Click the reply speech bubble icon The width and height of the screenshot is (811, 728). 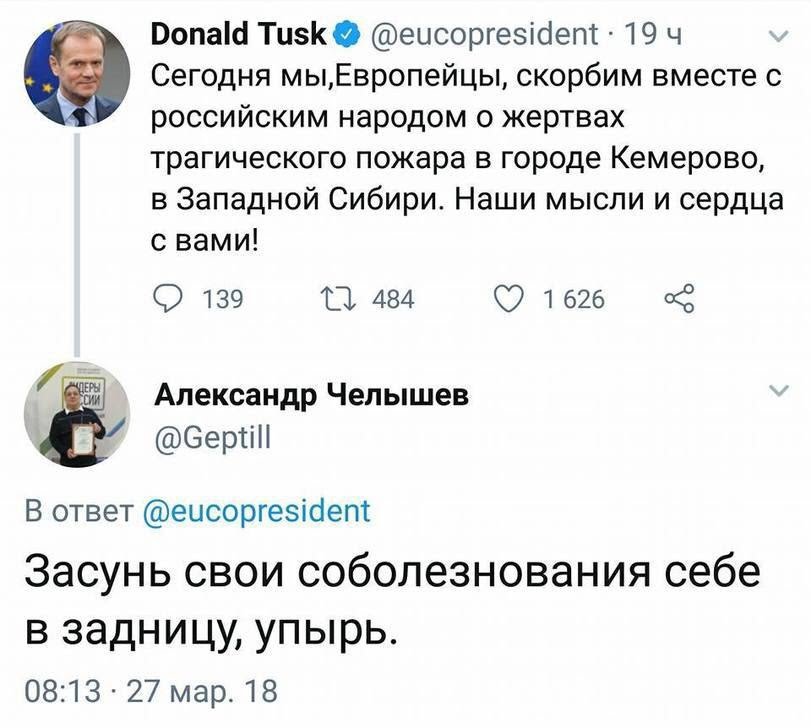point(169,297)
